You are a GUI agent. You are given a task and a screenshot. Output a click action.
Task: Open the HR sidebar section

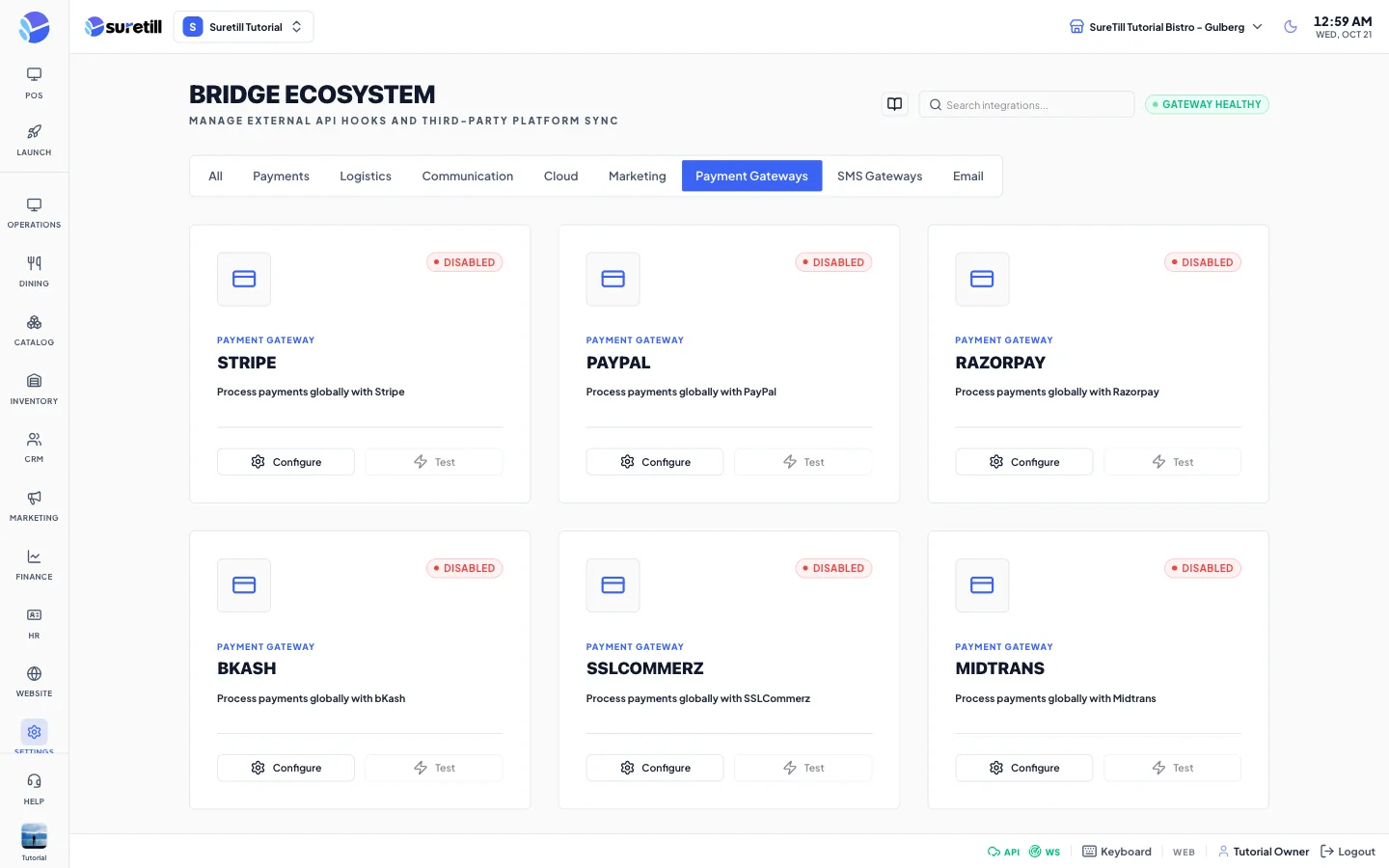click(34, 624)
